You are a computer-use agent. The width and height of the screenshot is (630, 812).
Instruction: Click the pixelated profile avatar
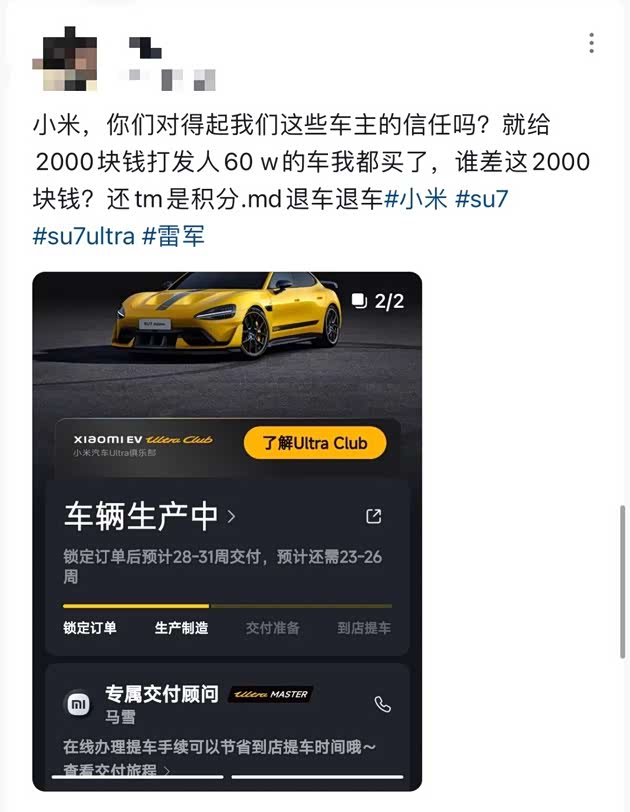(66, 59)
